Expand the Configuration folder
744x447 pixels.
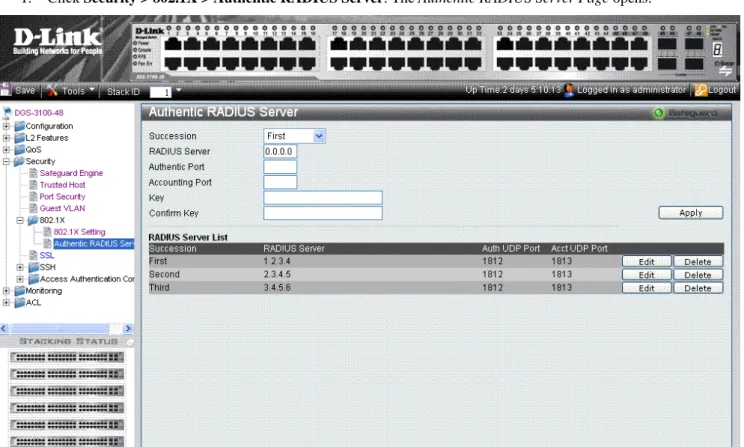(x=6, y=126)
